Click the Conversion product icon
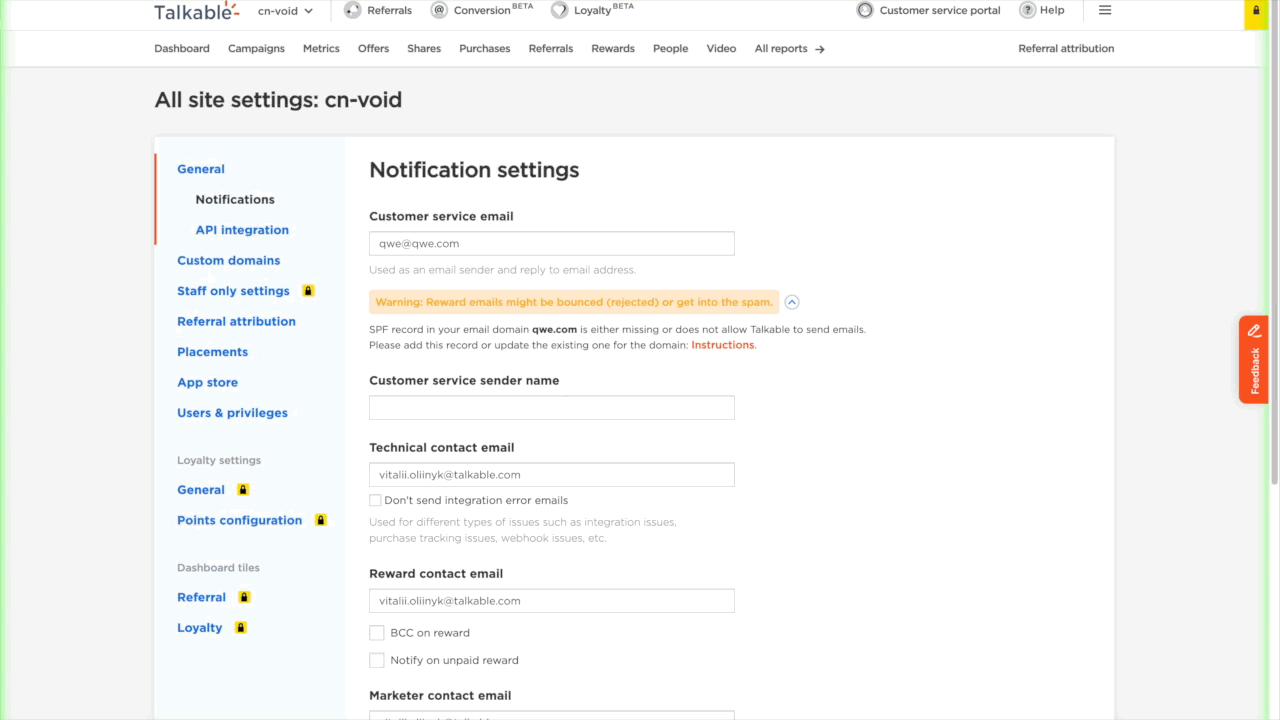1280x720 pixels. click(x=439, y=10)
